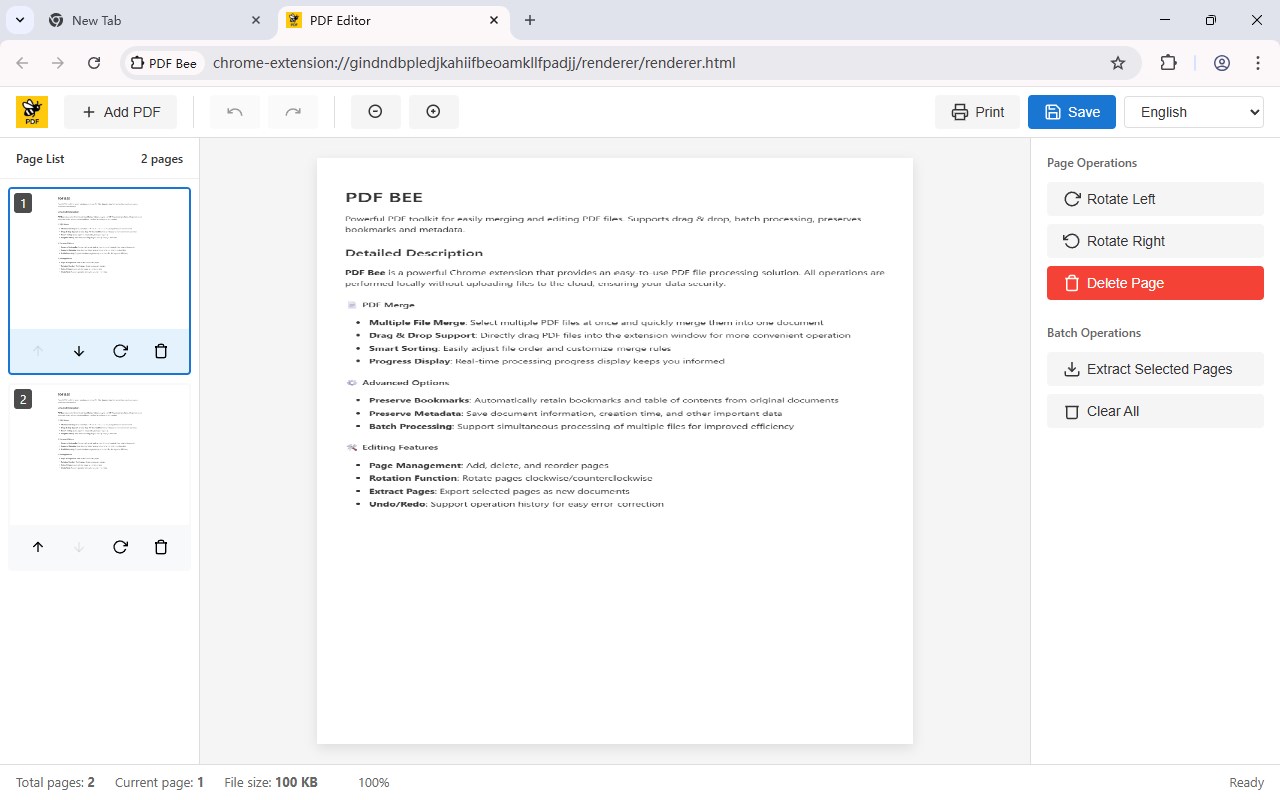Click the 'Page Operations' heading
The width and height of the screenshot is (1280, 800).
pyautogui.click(x=1092, y=163)
